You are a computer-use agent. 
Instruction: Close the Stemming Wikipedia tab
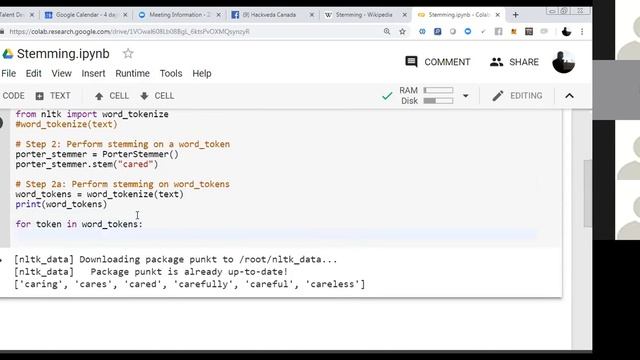coord(404,15)
